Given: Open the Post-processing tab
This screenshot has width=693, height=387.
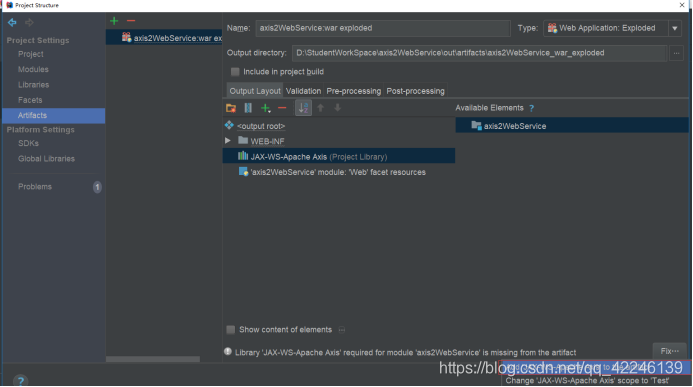Looking at the screenshot, I should click(x=415, y=91).
